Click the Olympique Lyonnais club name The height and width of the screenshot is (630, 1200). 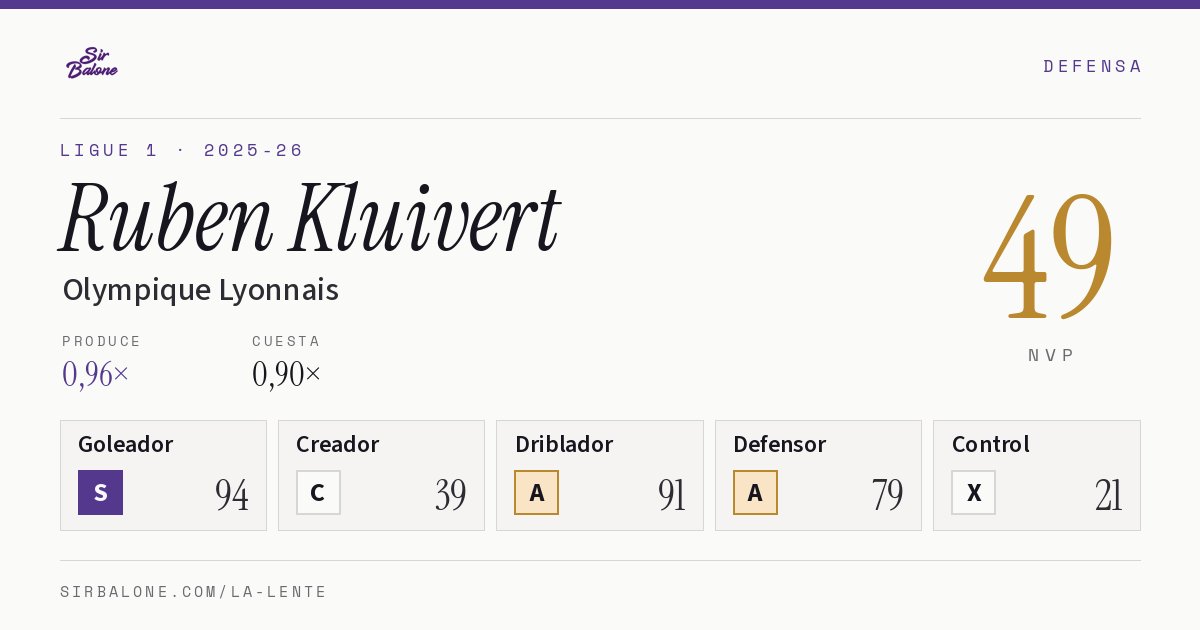click(x=201, y=290)
